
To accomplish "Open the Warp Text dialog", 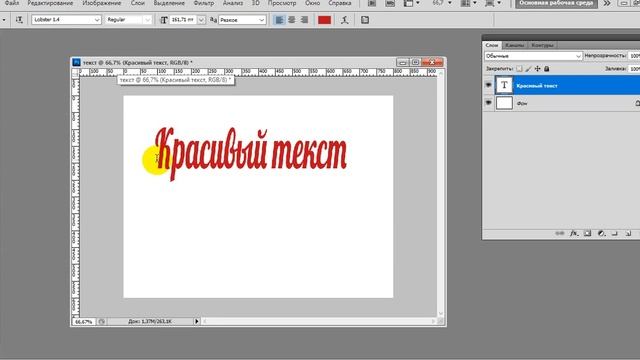I will (345, 20).
